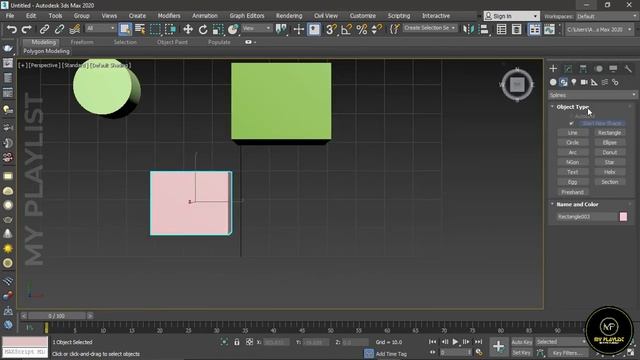The width and height of the screenshot is (640, 360).
Task: Toggle the Layer Explorer icon
Action: click(x=516, y=29)
